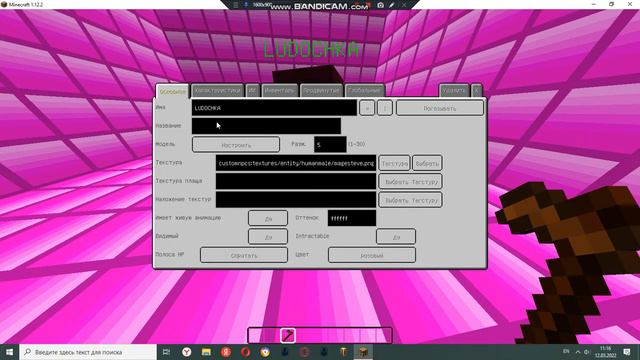Switch to the Продвинутые tab
This screenshot has width=640, height=360.
coord(322,91)
